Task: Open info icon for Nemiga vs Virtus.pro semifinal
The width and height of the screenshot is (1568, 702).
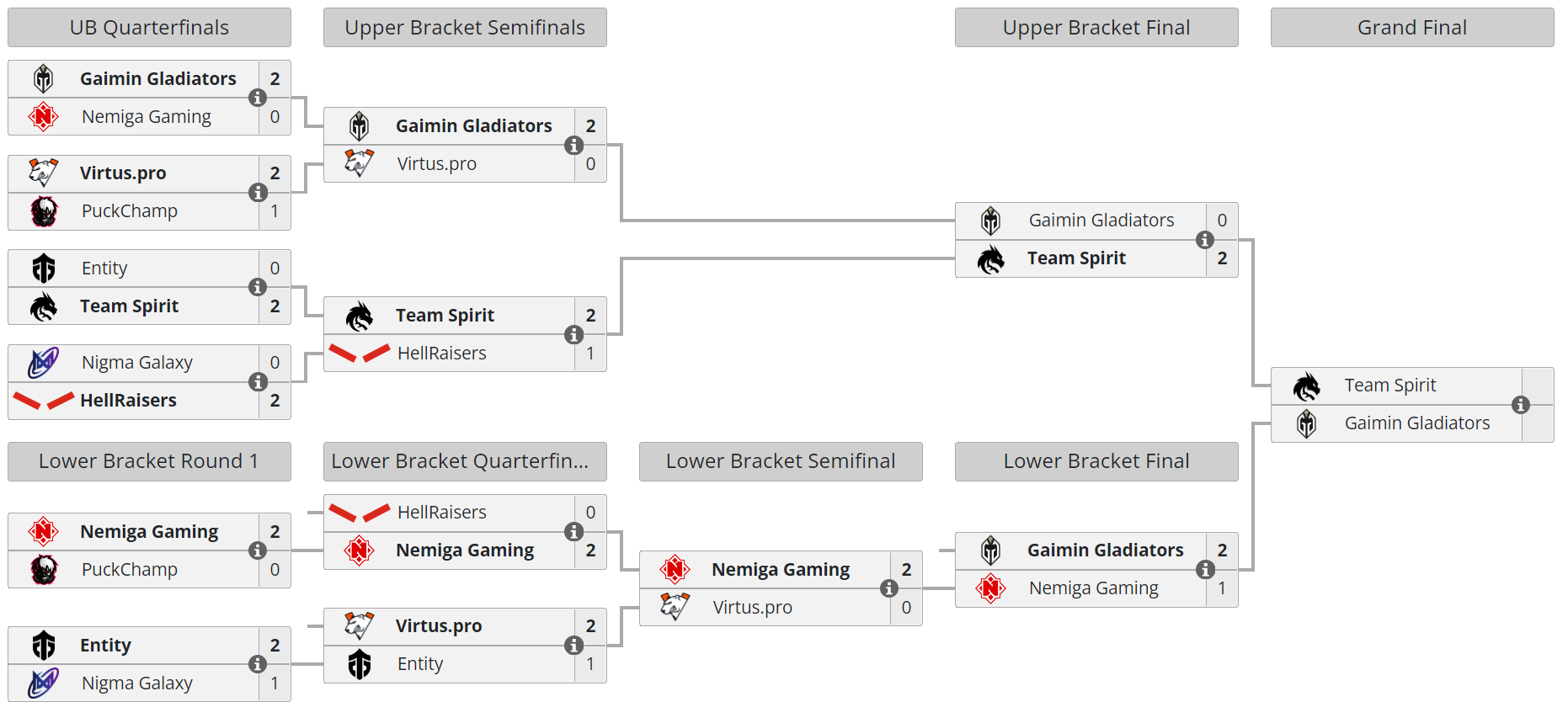Action: [x=889, y=588]
